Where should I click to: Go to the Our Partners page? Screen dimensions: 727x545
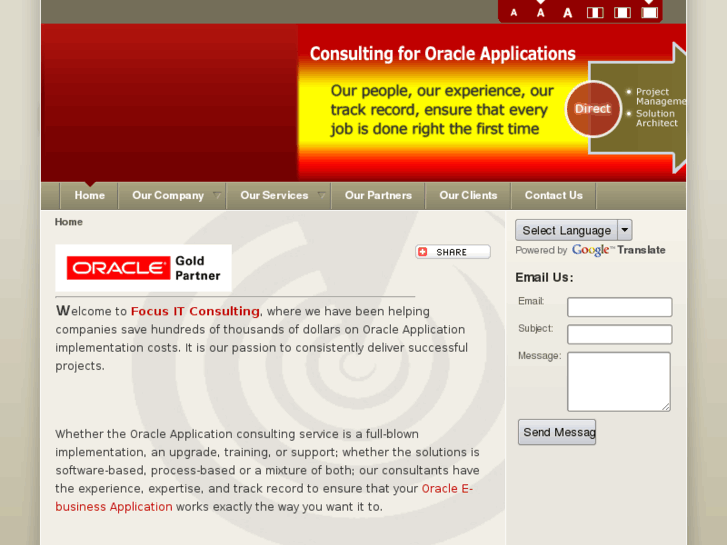(x=378, y=196)
